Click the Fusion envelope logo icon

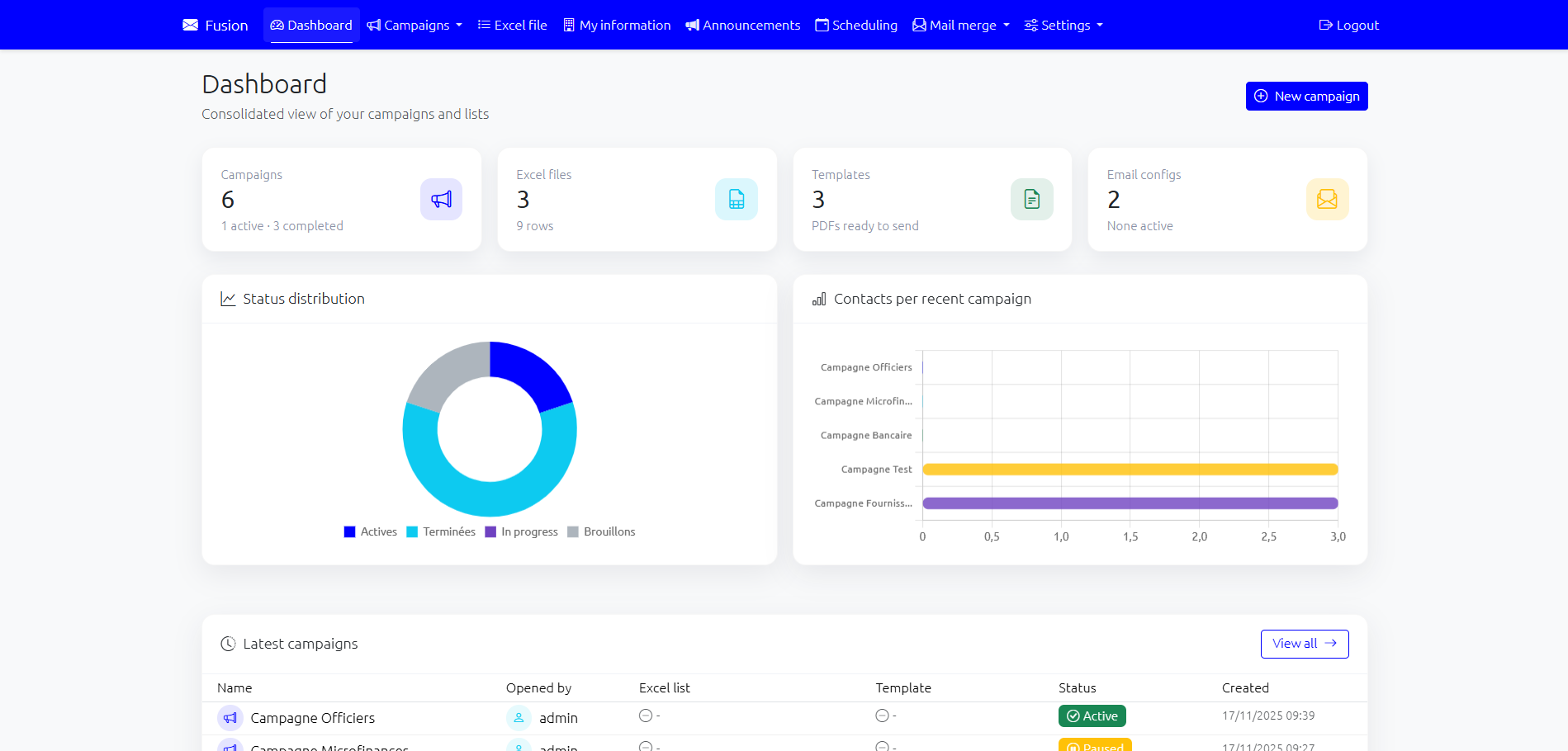pyautogui.click(x=191, y=26)
